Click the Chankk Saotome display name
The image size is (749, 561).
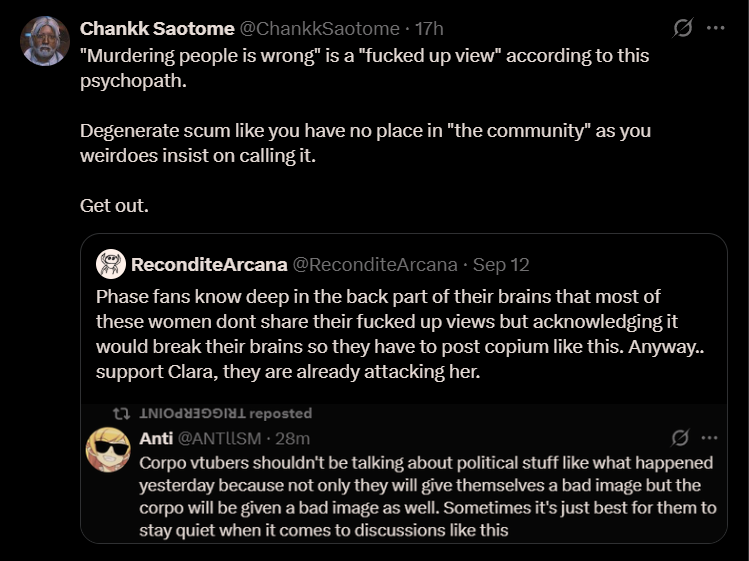(x=157, y=29)
